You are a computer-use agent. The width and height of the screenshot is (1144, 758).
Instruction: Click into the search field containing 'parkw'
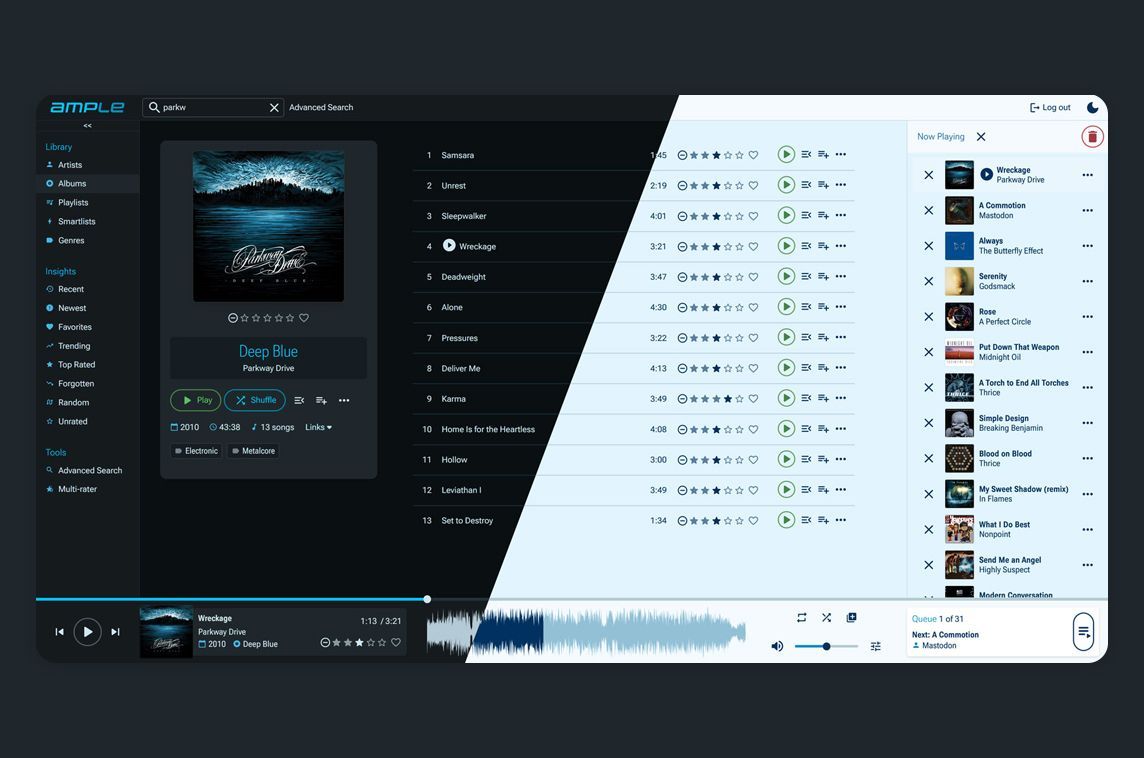point(212,107)
